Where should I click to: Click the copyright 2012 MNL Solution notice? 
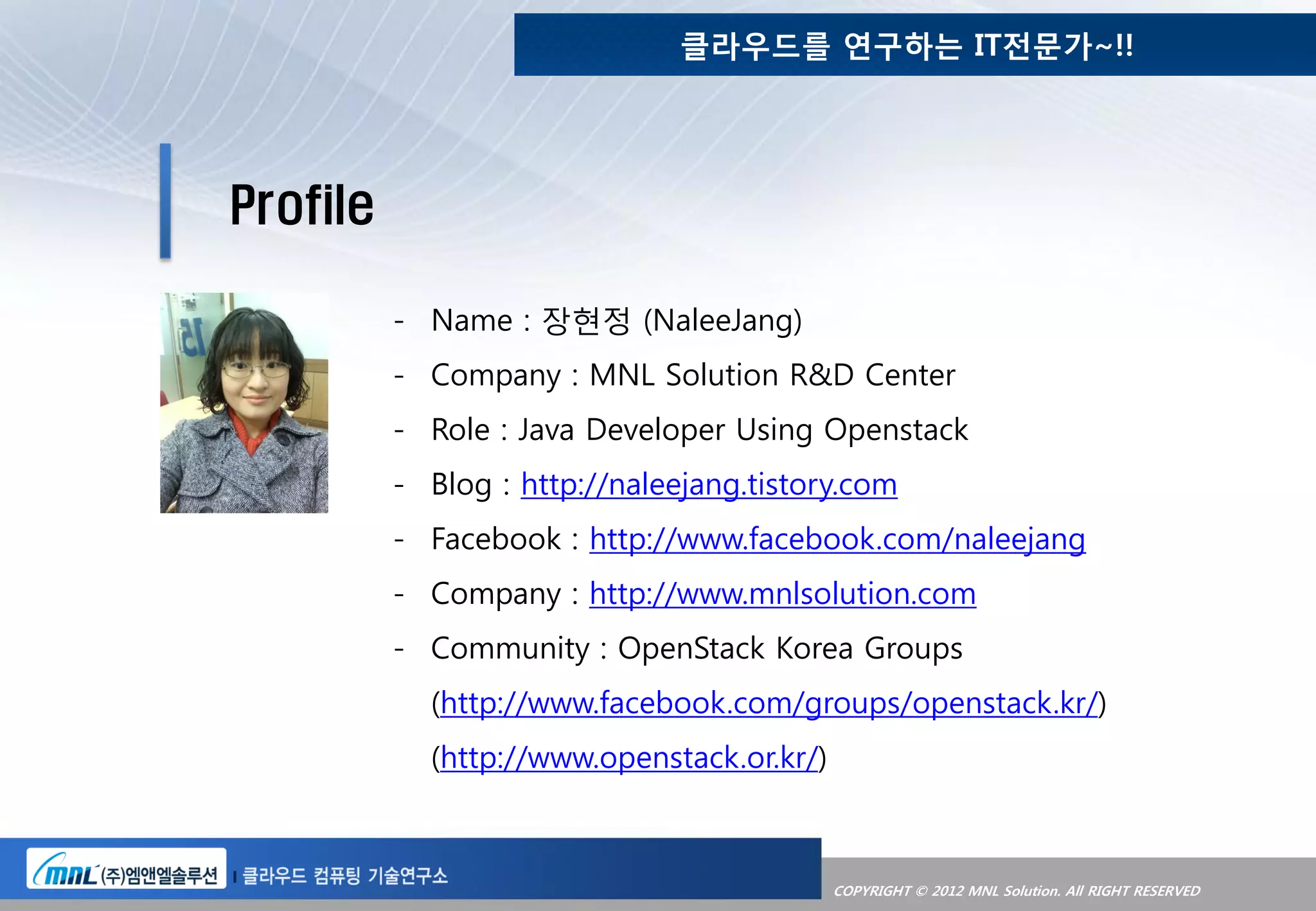point(1016,891)
